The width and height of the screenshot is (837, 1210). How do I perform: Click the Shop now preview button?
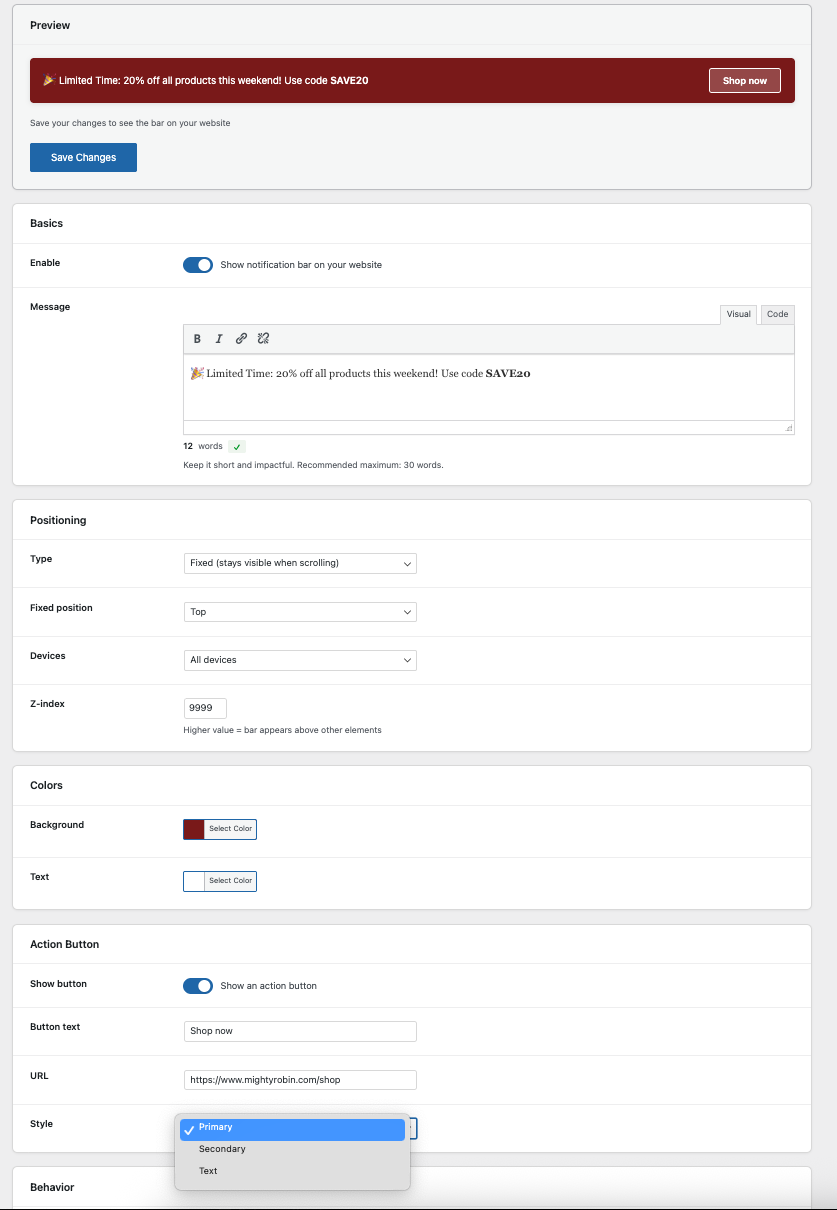744,80
